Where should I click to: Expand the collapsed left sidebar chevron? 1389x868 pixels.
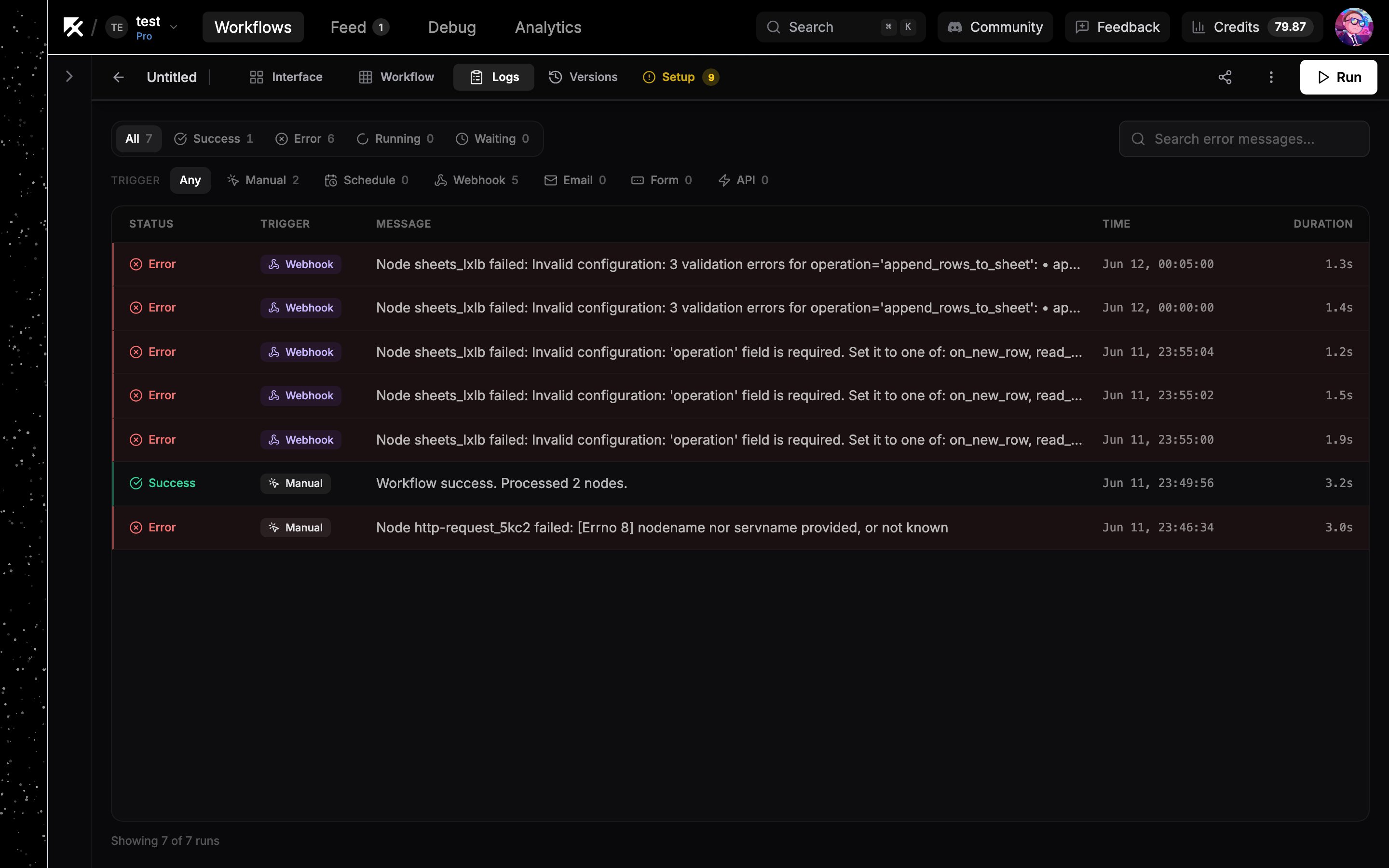69,76
